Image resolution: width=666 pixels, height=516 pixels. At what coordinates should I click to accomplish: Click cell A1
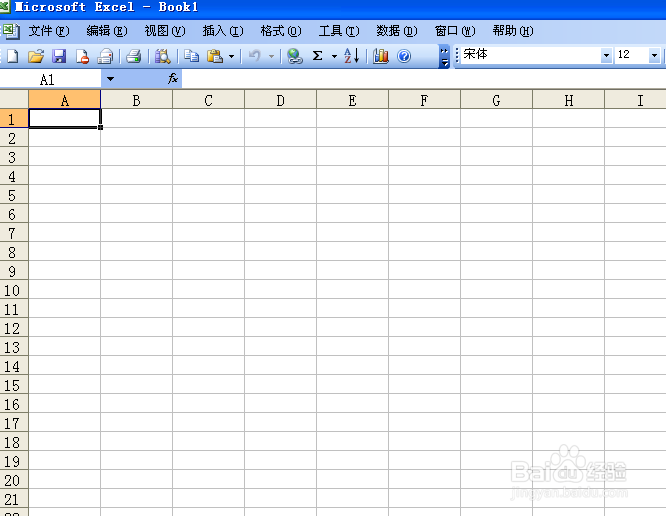point(65,118)
